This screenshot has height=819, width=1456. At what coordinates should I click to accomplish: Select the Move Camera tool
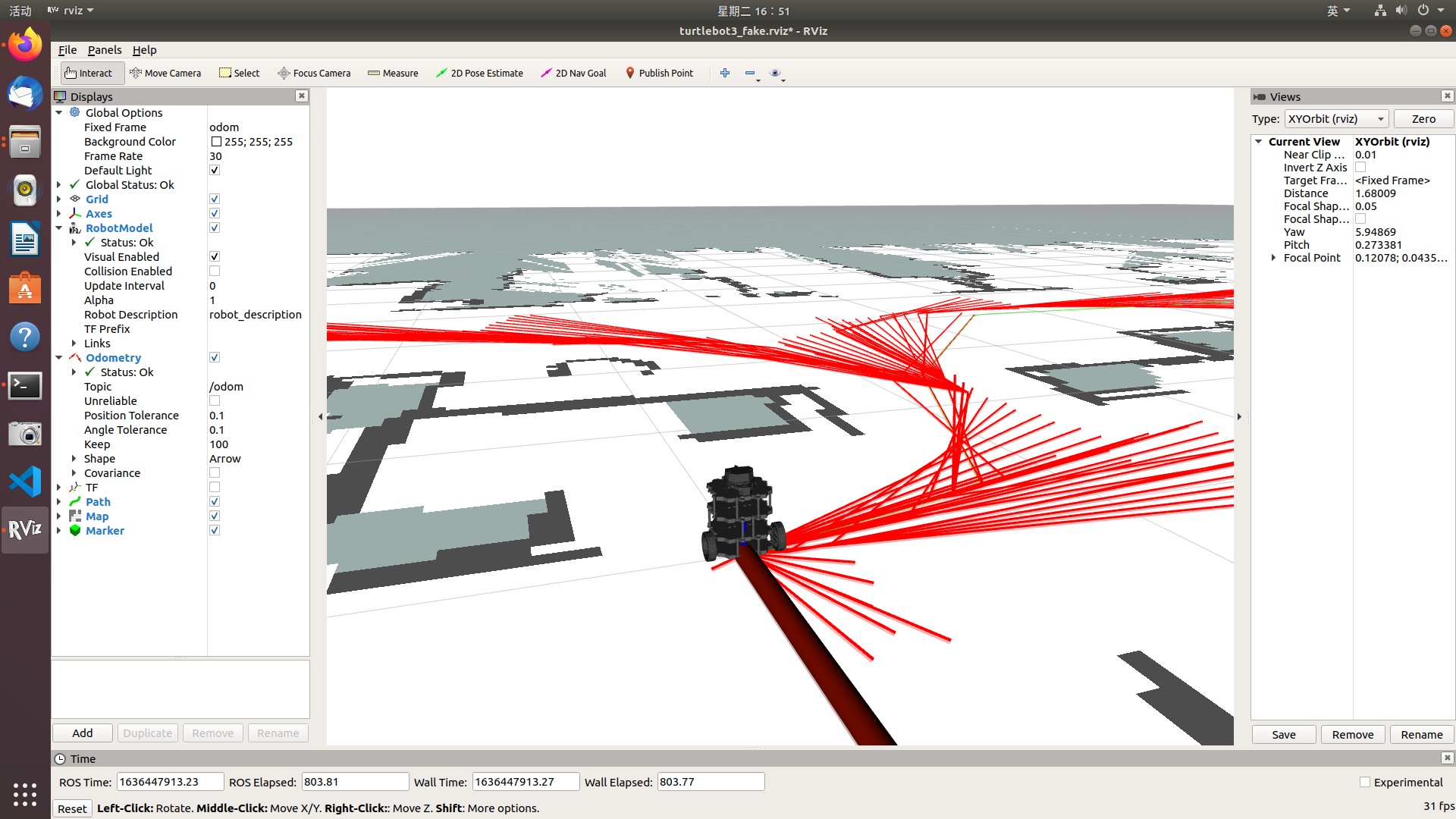165,73
